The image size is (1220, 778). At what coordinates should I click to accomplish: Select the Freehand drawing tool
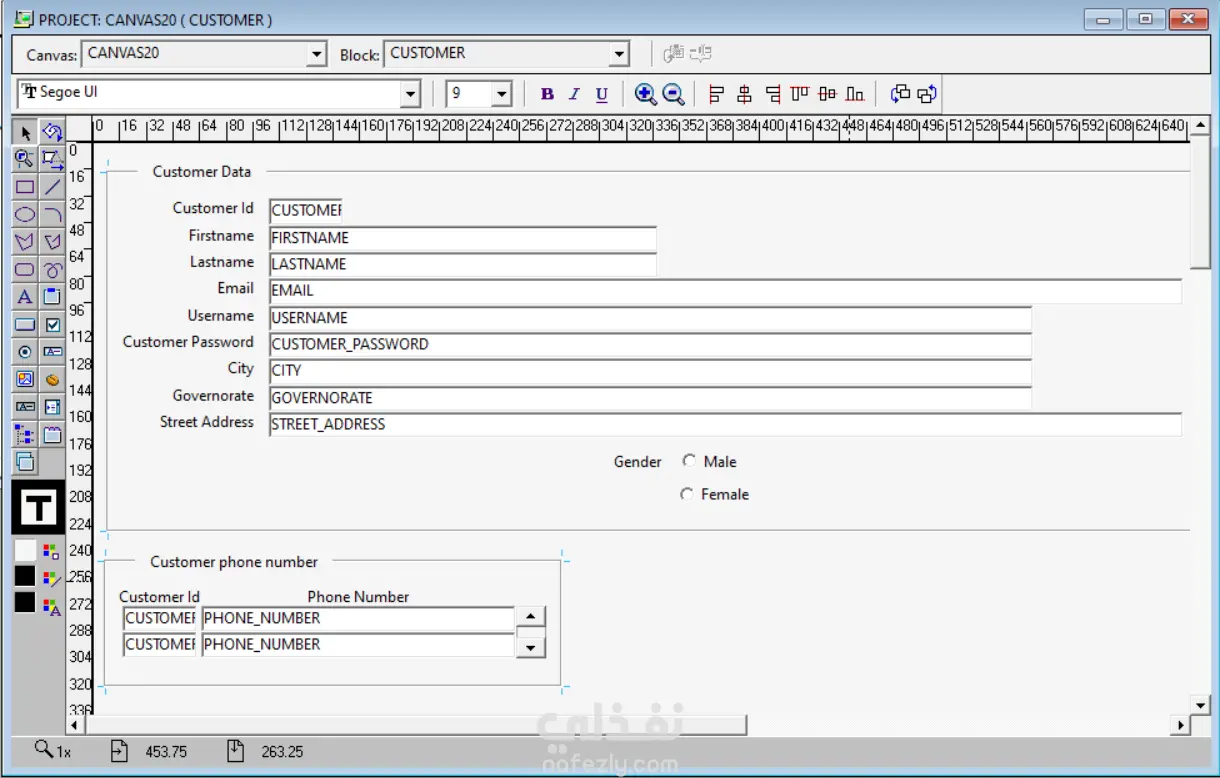click(53, 269)
